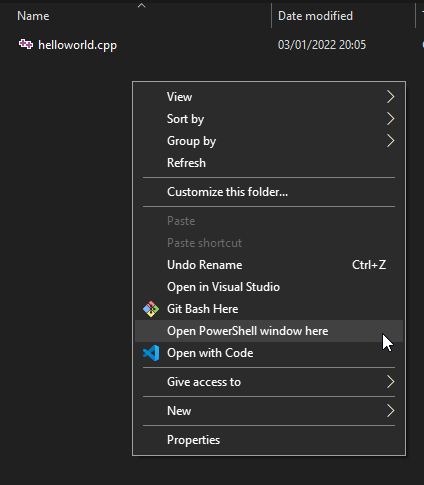Select Undo Rename
This screenshot has height=485, width=424.
pos(269,265)
